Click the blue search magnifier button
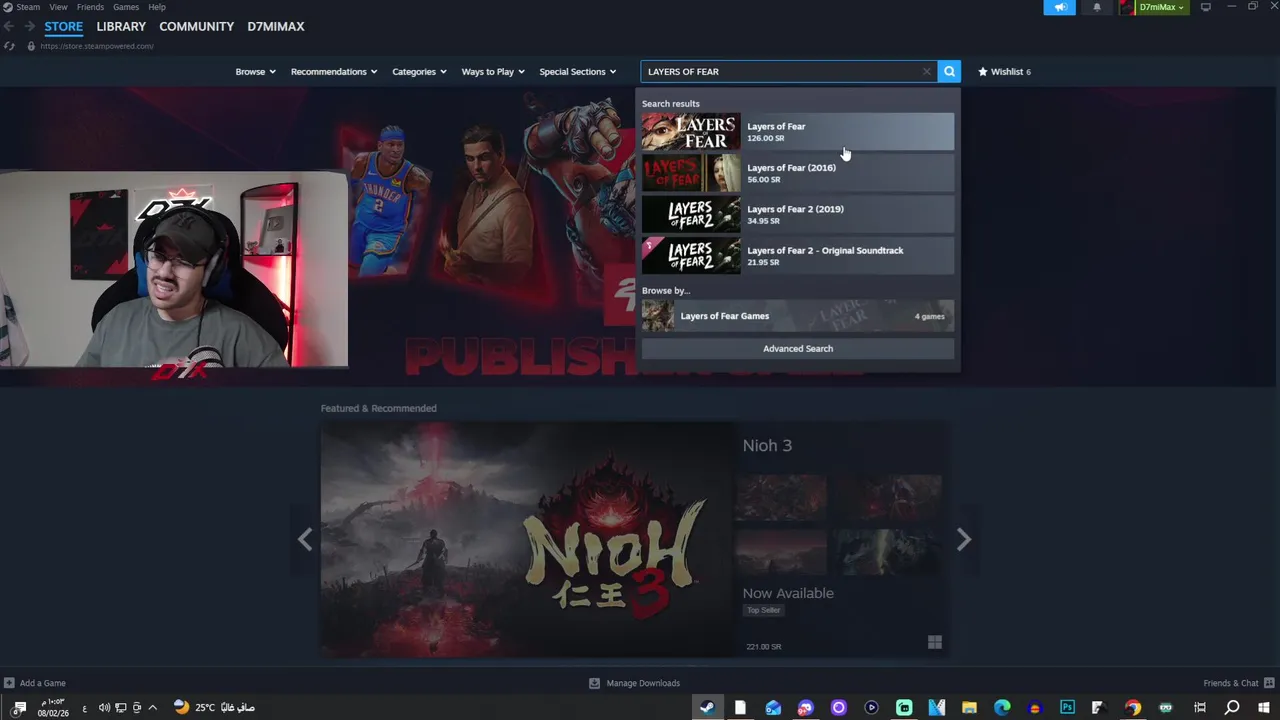 (949, 71)
